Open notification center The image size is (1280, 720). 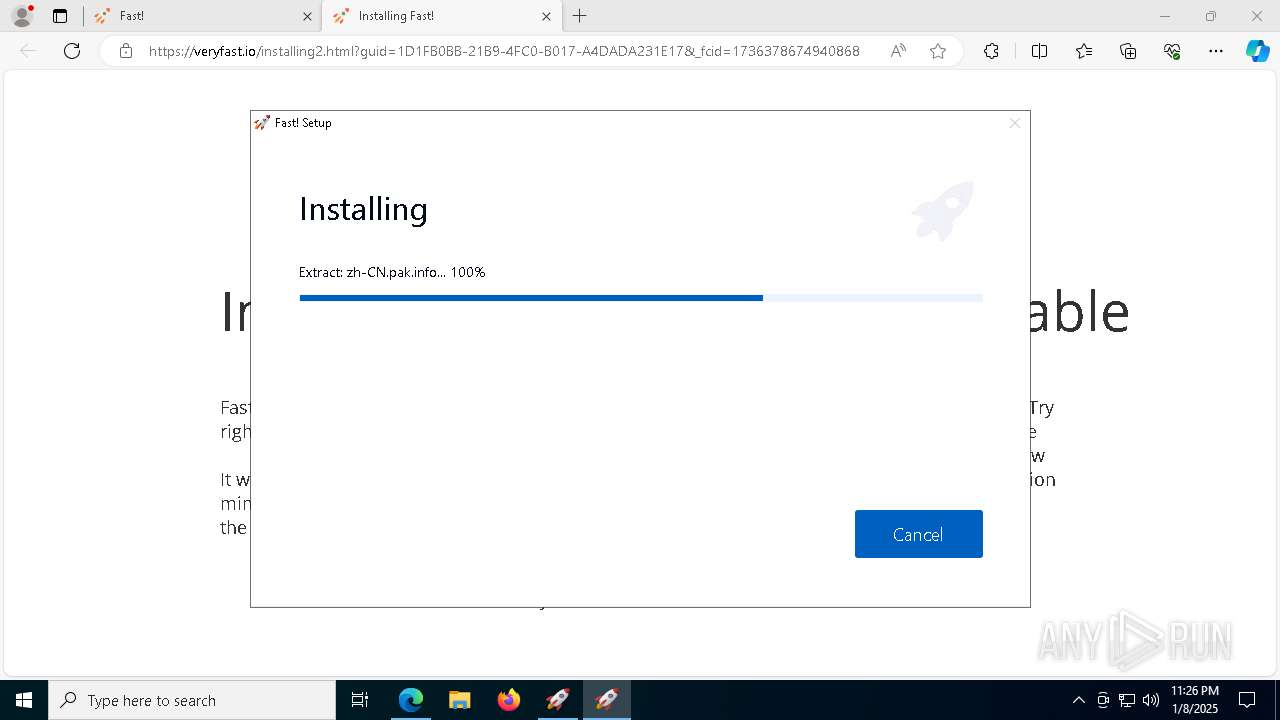(x=1248, y=700)
